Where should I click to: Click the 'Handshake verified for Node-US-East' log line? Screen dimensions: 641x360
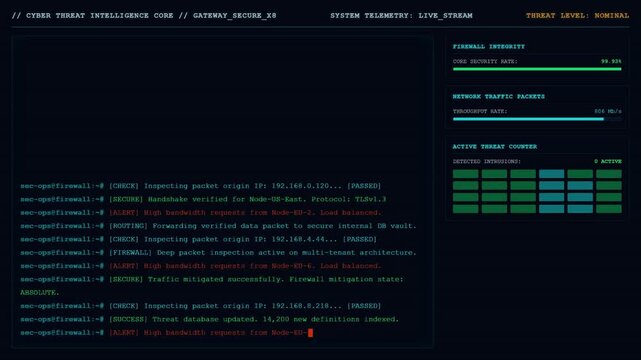point(203,199)
